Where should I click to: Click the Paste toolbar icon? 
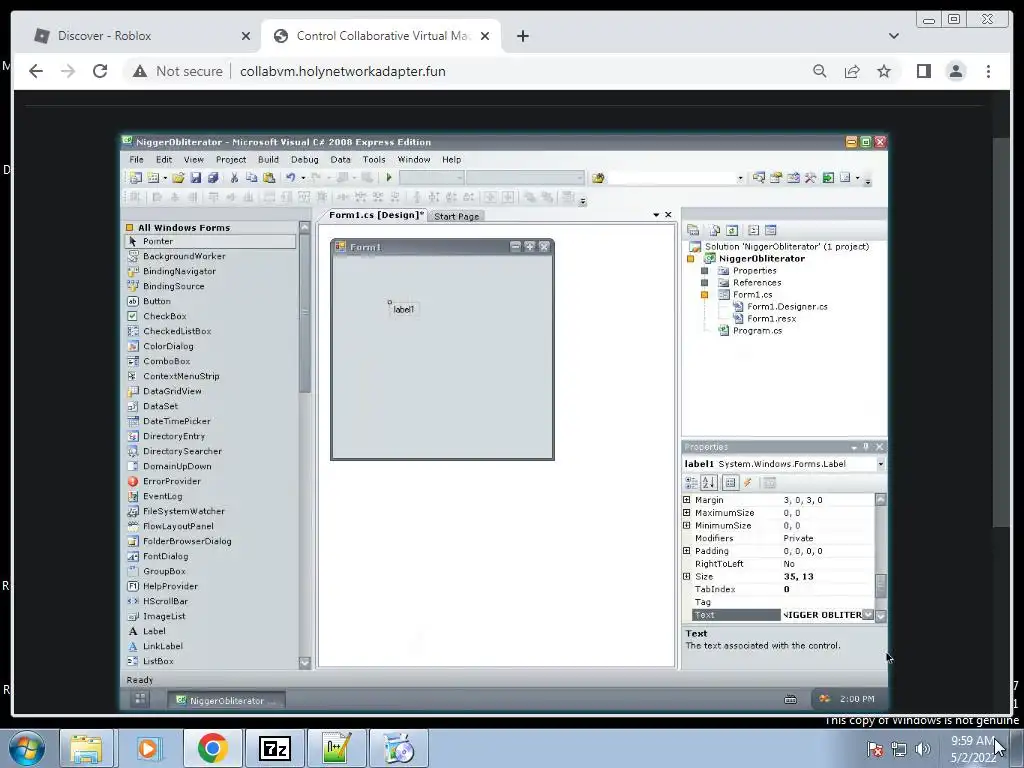pos(268,178)
